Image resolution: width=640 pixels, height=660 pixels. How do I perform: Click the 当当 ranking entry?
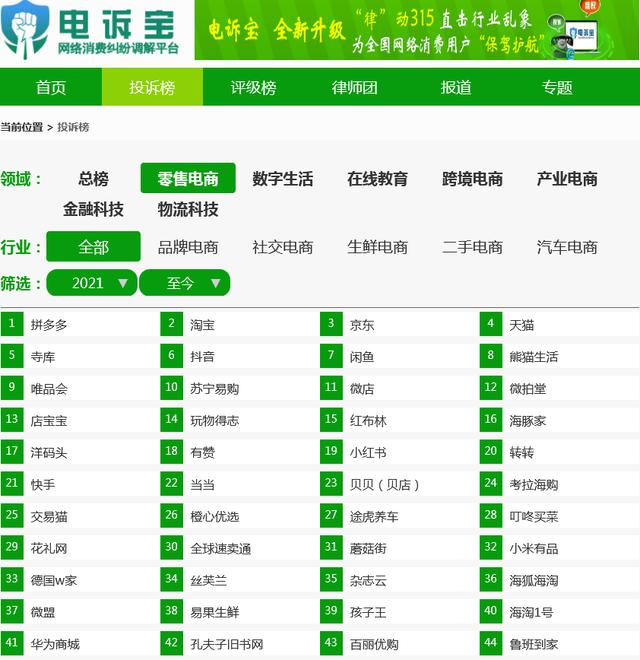(202, 484)
